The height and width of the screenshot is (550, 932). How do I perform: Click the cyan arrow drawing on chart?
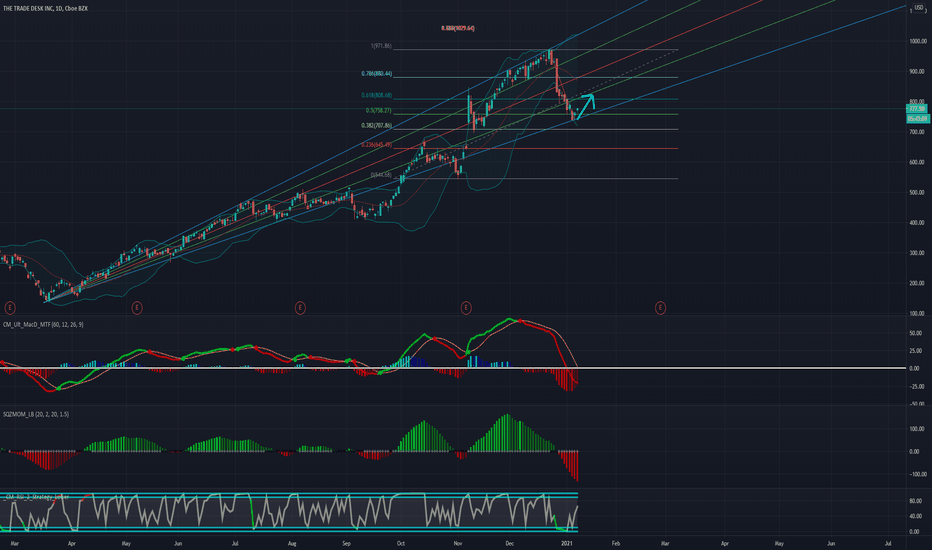[x=585, y=106]
